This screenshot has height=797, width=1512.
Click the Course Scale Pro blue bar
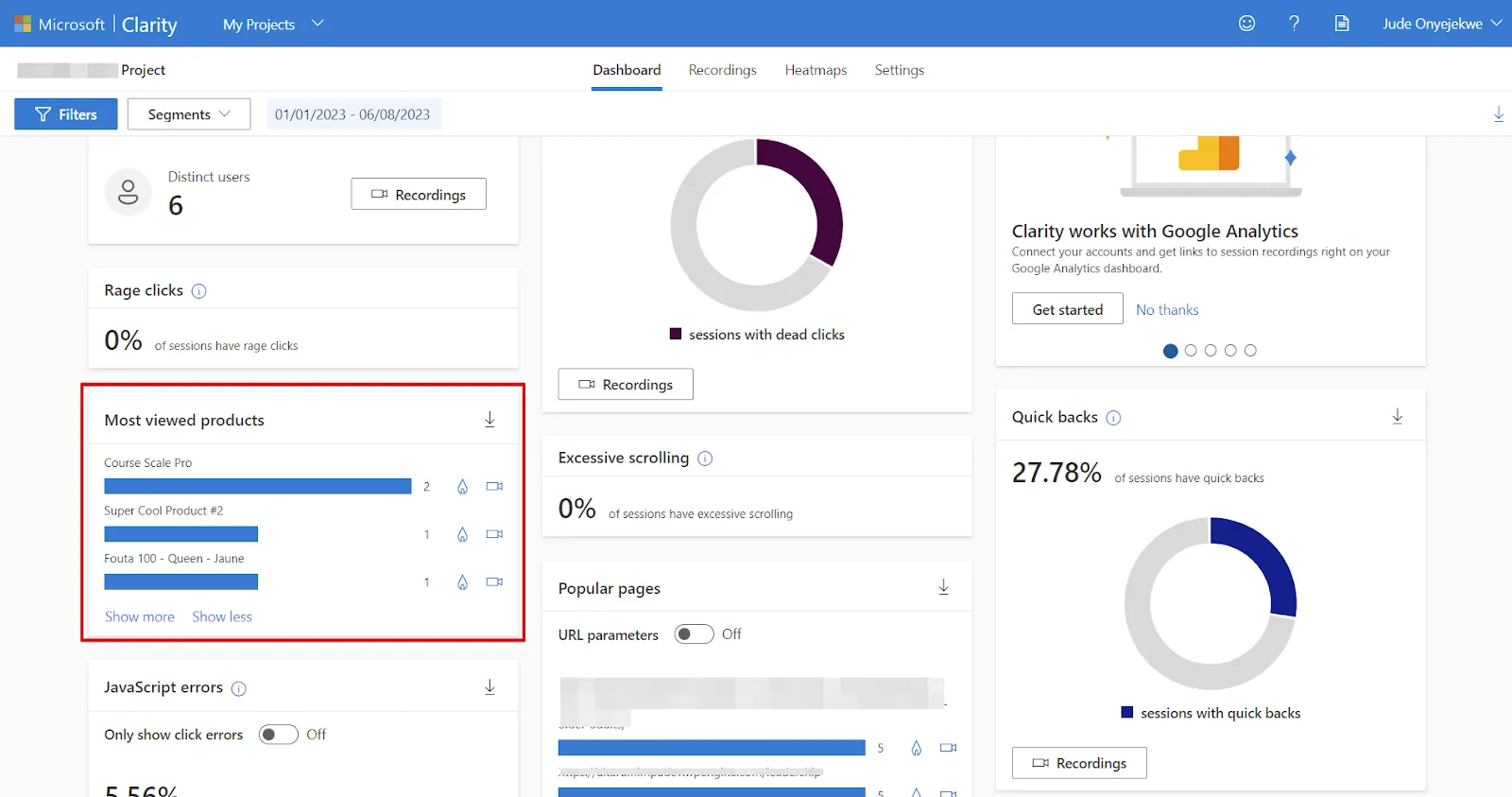coord(258,486)
